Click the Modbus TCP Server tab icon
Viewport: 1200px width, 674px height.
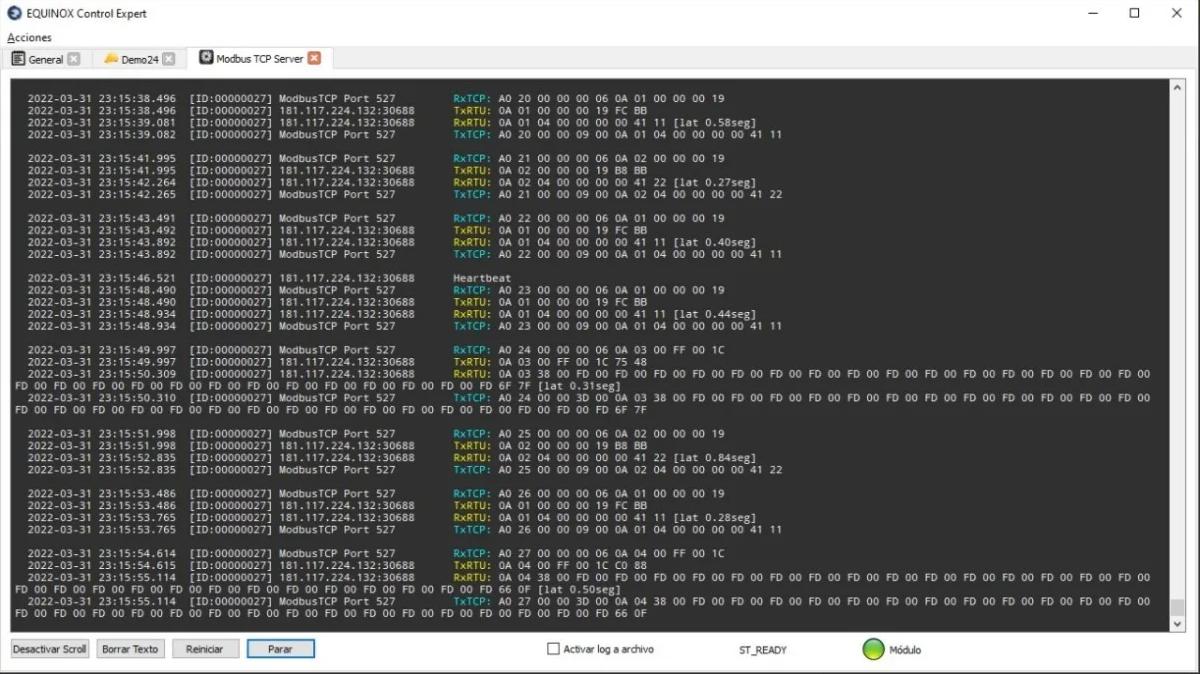pyautogui.click(x=206, y=58)
